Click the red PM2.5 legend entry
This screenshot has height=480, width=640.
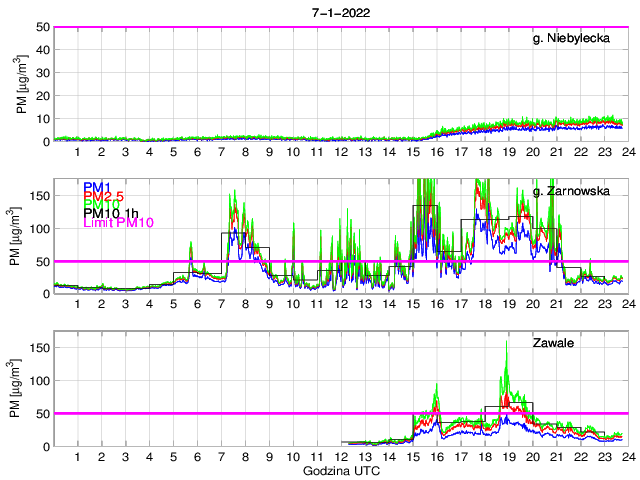pos(104,196)
